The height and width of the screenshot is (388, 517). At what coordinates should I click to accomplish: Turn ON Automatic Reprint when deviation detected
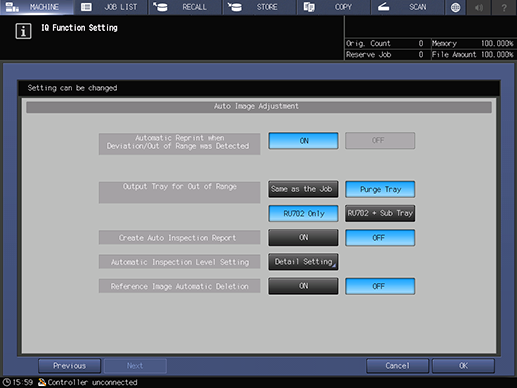303,141
